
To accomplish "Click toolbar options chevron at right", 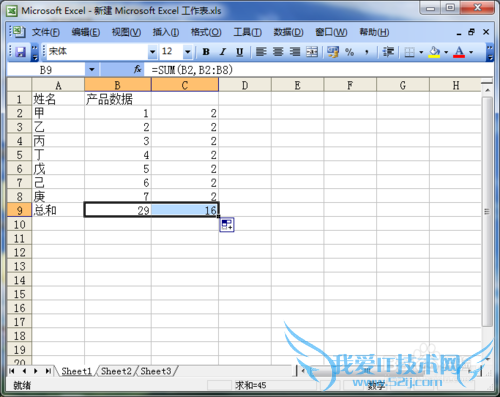I will pos(490,52).
